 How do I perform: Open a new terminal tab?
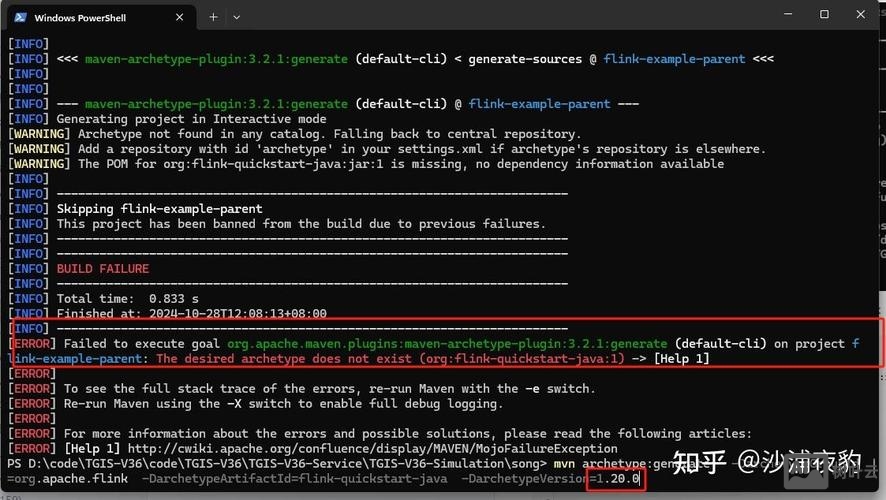pos(213,17)
